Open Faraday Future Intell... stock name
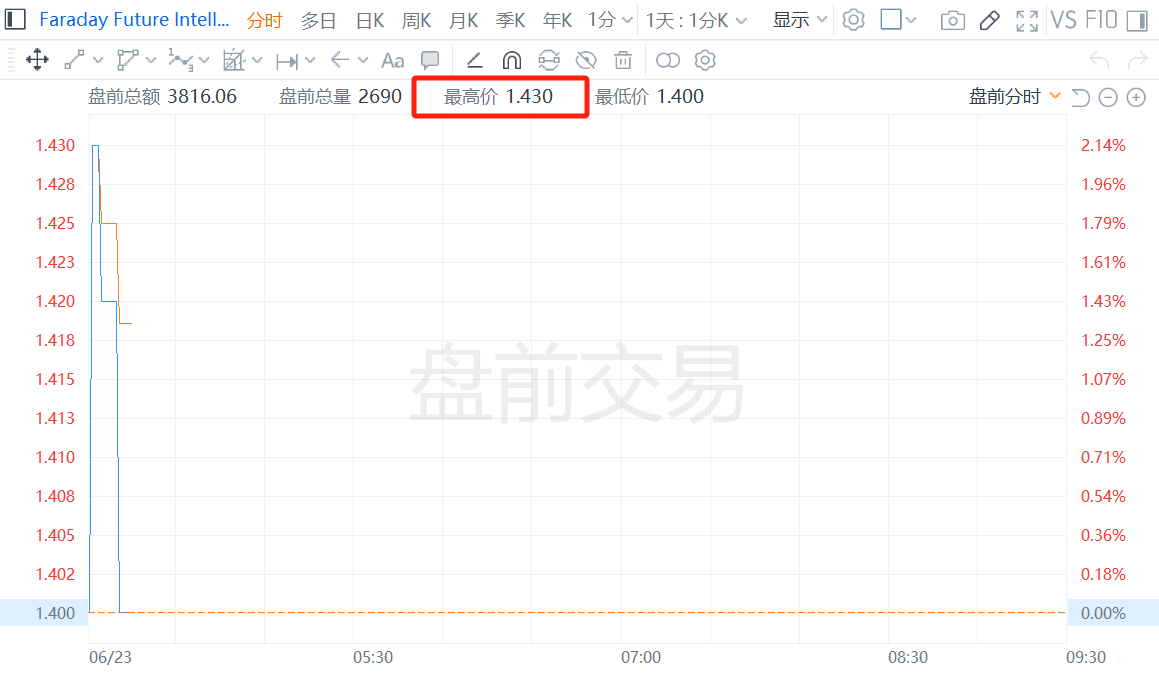This screenshot has height=681, width=1159. [x=134, y=20]
